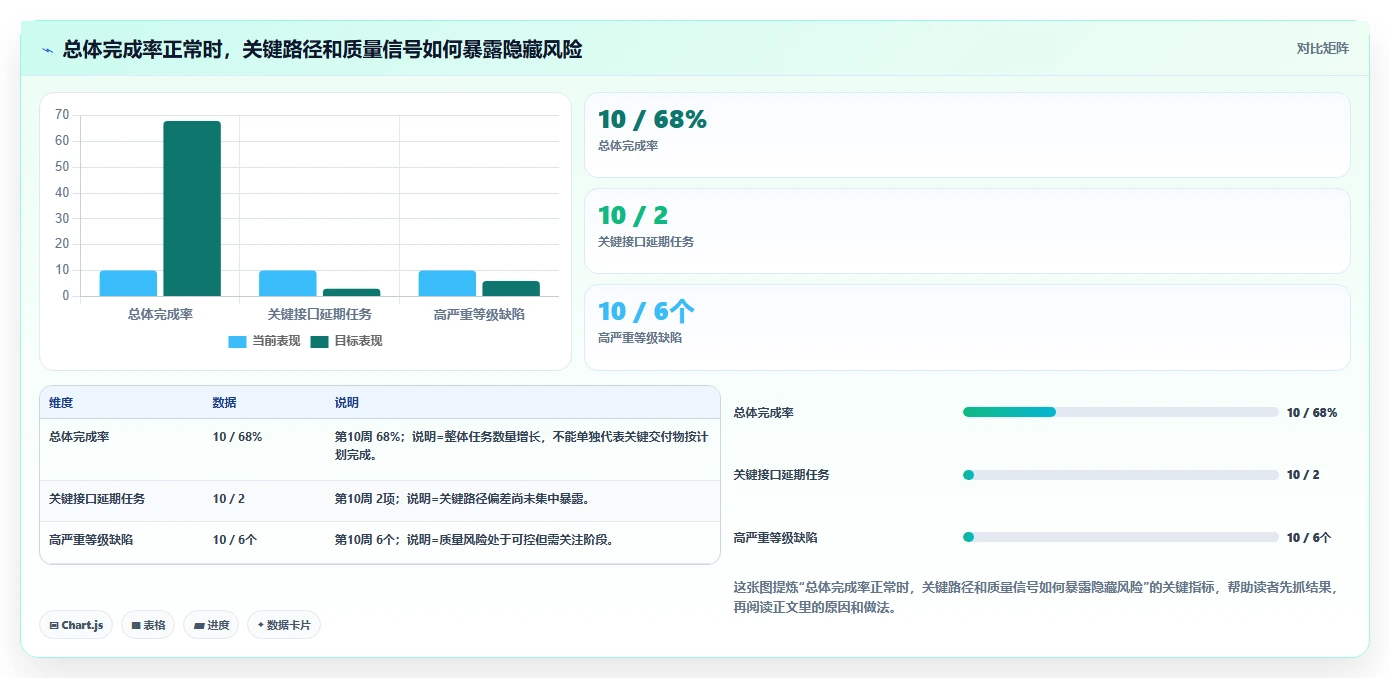Toggle the 目标表现 legend swatch
The height and width of the screenshot is (678, 1390).
319,341
